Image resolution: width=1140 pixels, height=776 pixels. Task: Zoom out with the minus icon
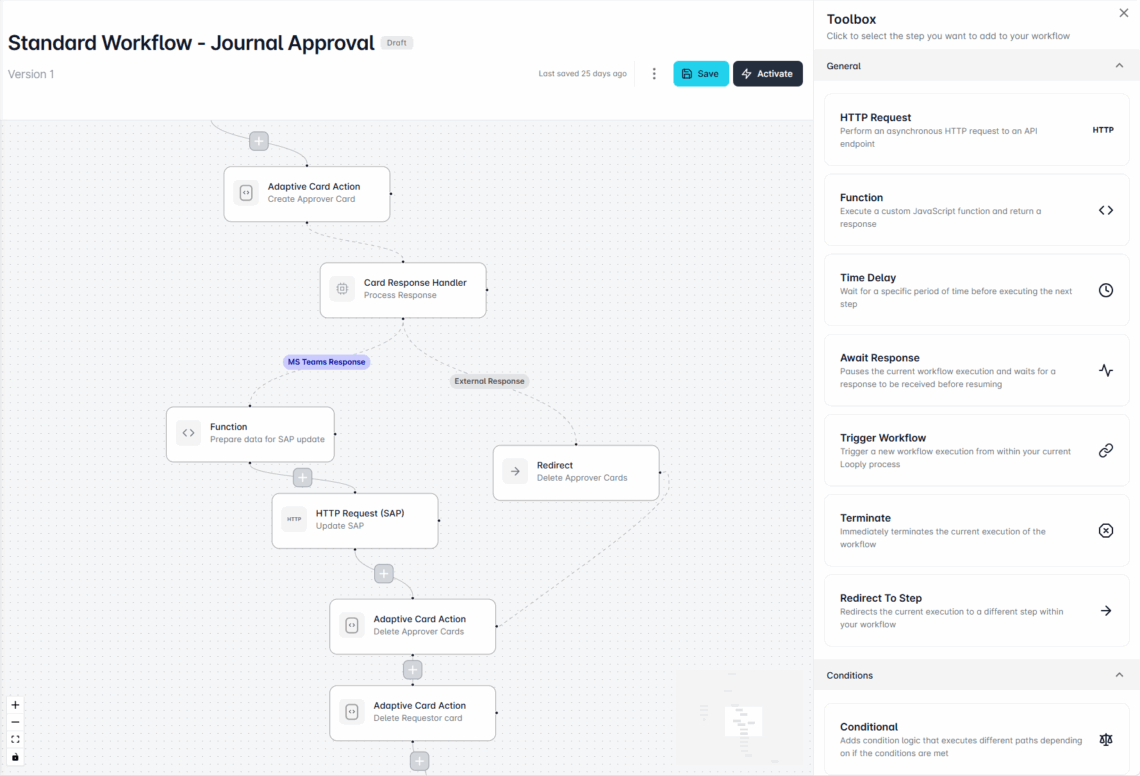(15, 721)
